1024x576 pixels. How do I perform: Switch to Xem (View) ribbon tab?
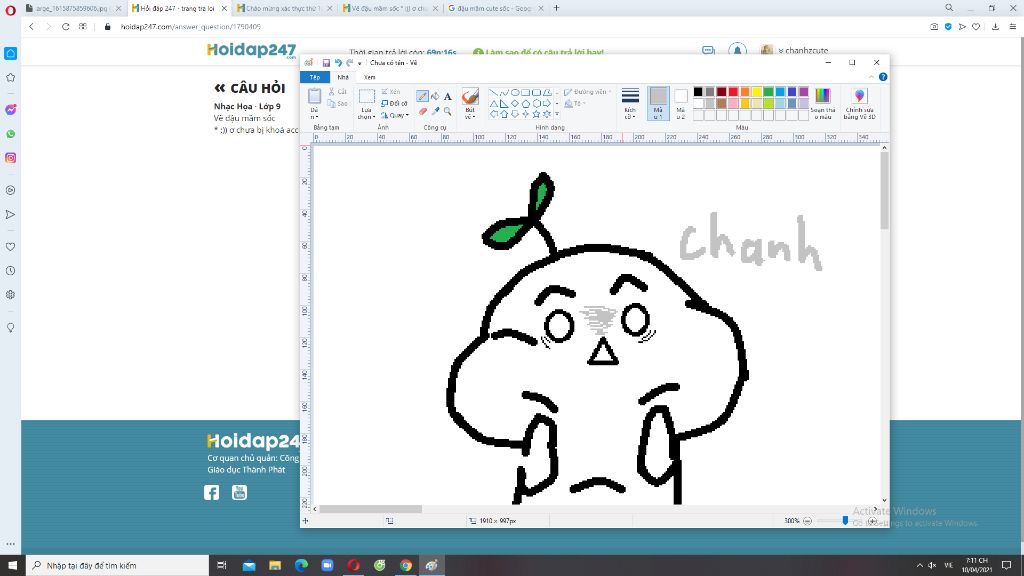pyautogui.click(x=370, y=77)
